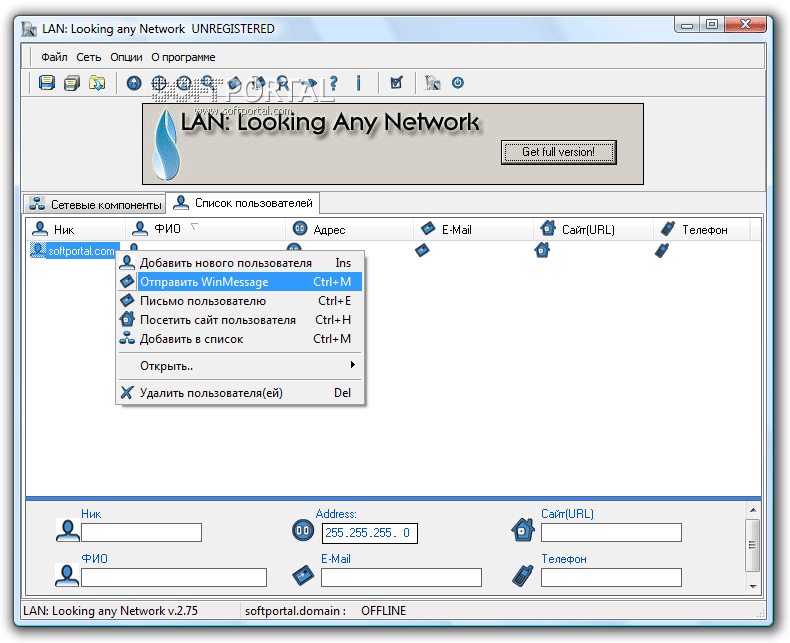Sort by the Сайт(URL) column header
Image resolution: width=790 pixels, height=643 pixels.
point(594,229)
